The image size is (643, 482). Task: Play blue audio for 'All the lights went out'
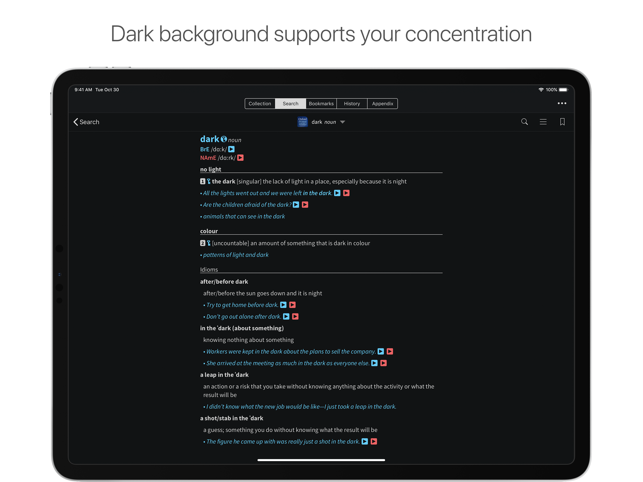tap(337, 193)
